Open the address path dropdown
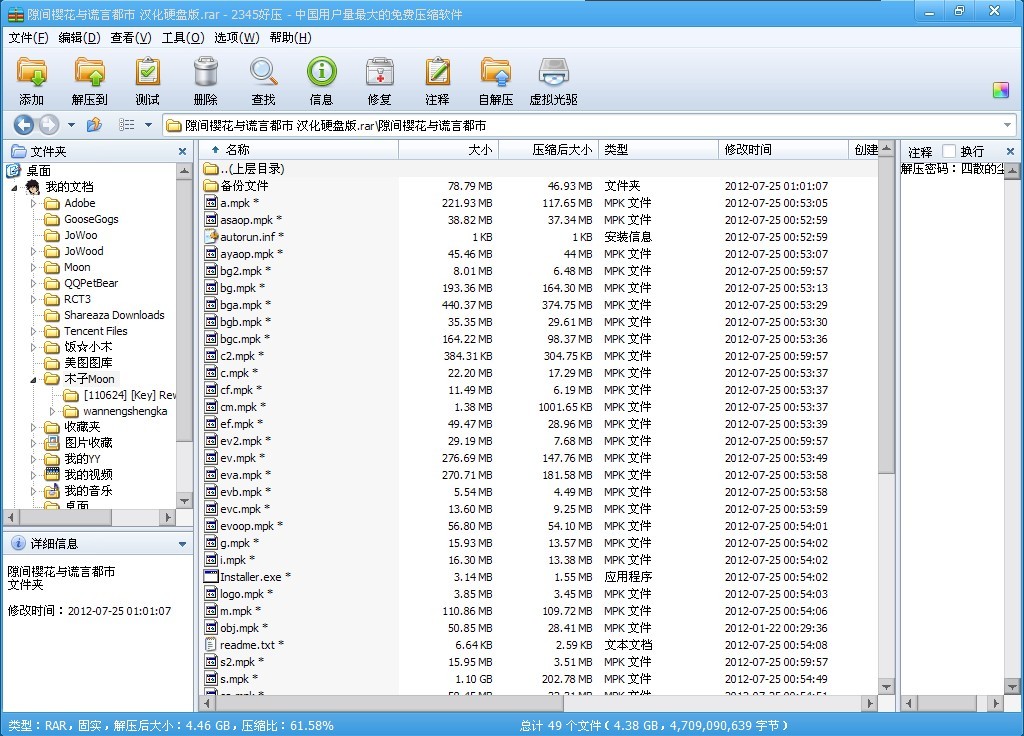This screenshot has height=736, width=1024. point(1007,125)
